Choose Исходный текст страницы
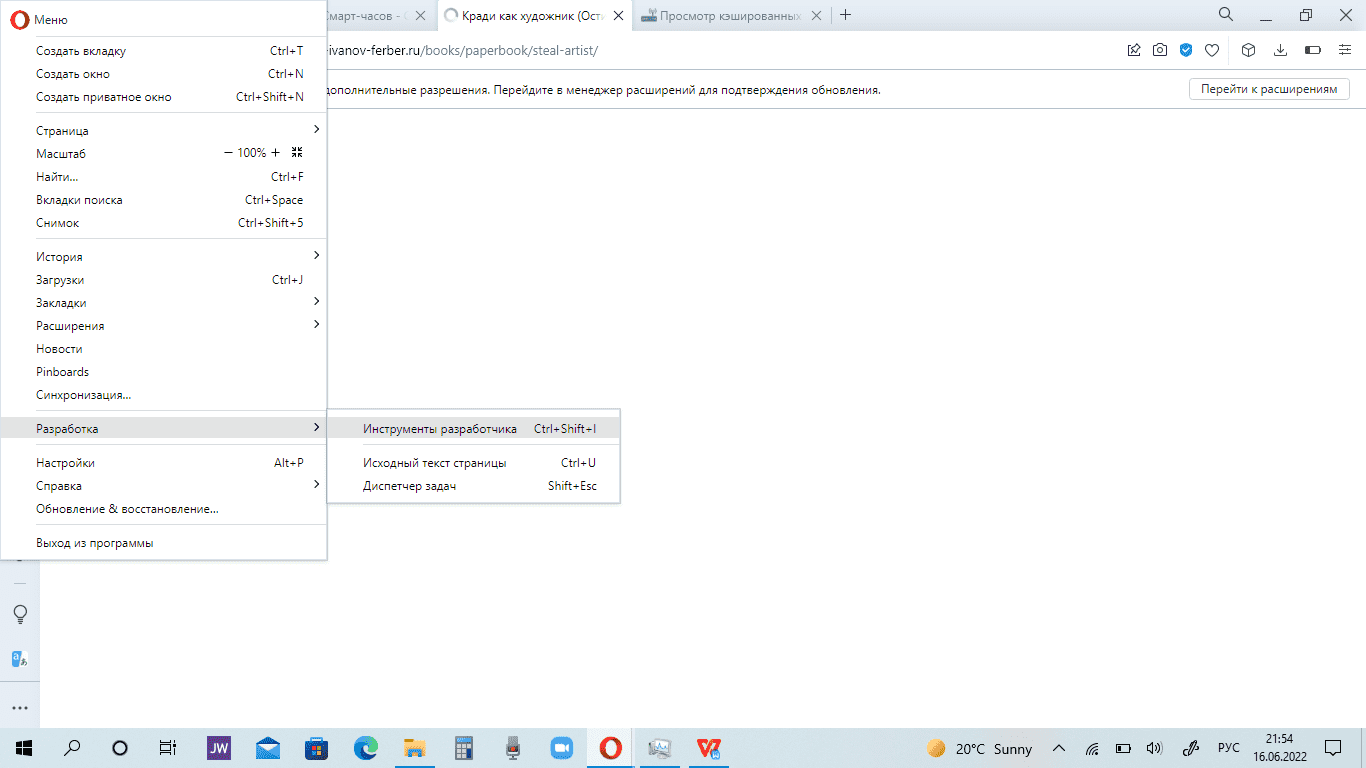The image size is (1366, 768). tap(434, 463)
